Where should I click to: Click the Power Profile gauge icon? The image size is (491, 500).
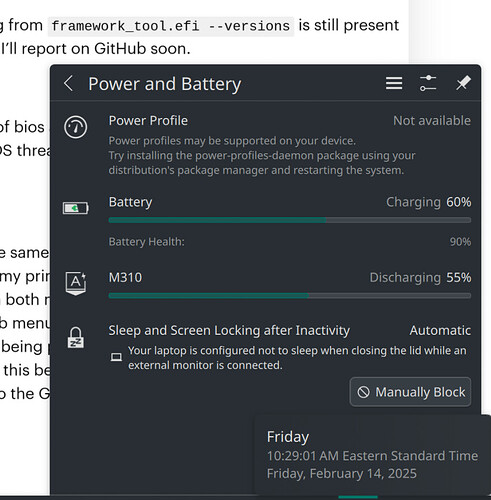(x=76, y=127)
